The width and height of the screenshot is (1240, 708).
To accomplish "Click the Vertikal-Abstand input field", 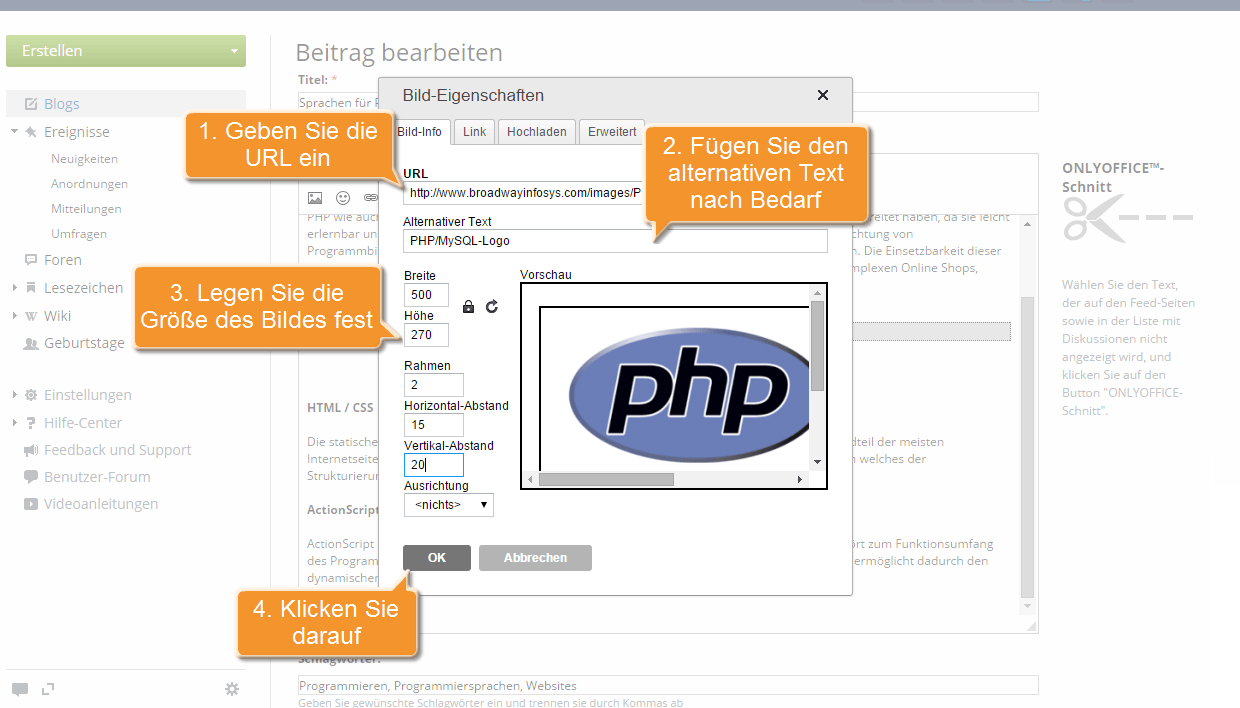I will click(434, 465).
